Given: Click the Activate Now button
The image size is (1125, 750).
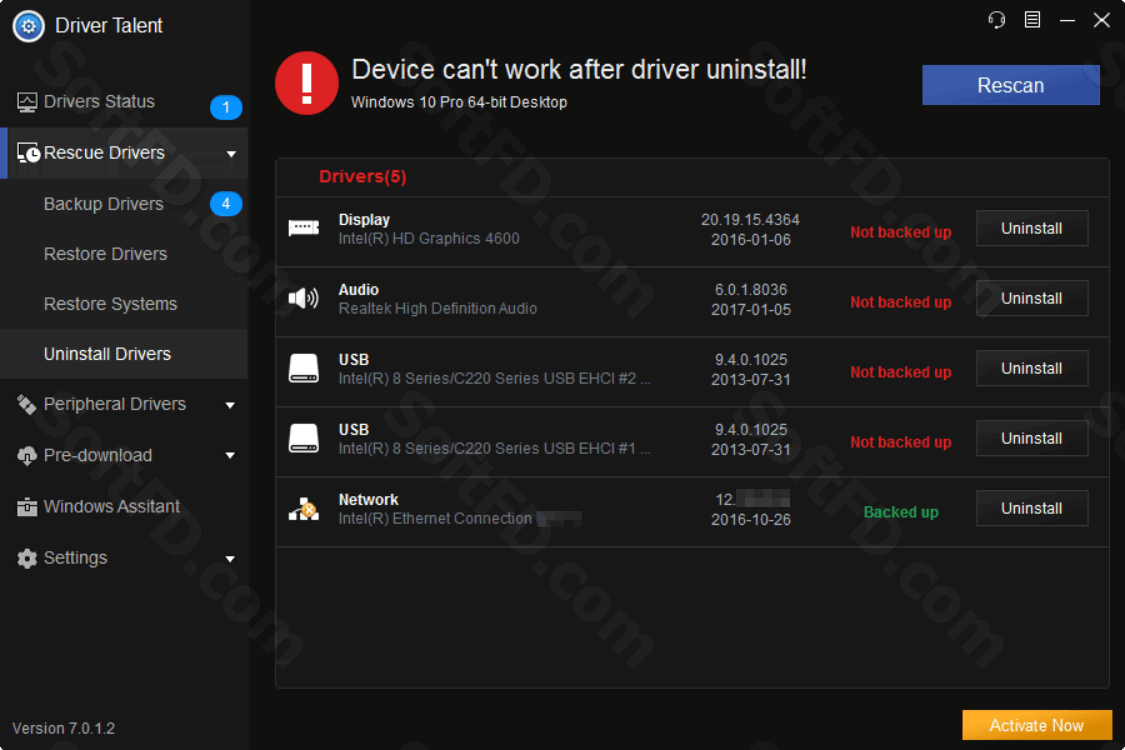Looking at the screenshot, I should [x=1037, y=725].
